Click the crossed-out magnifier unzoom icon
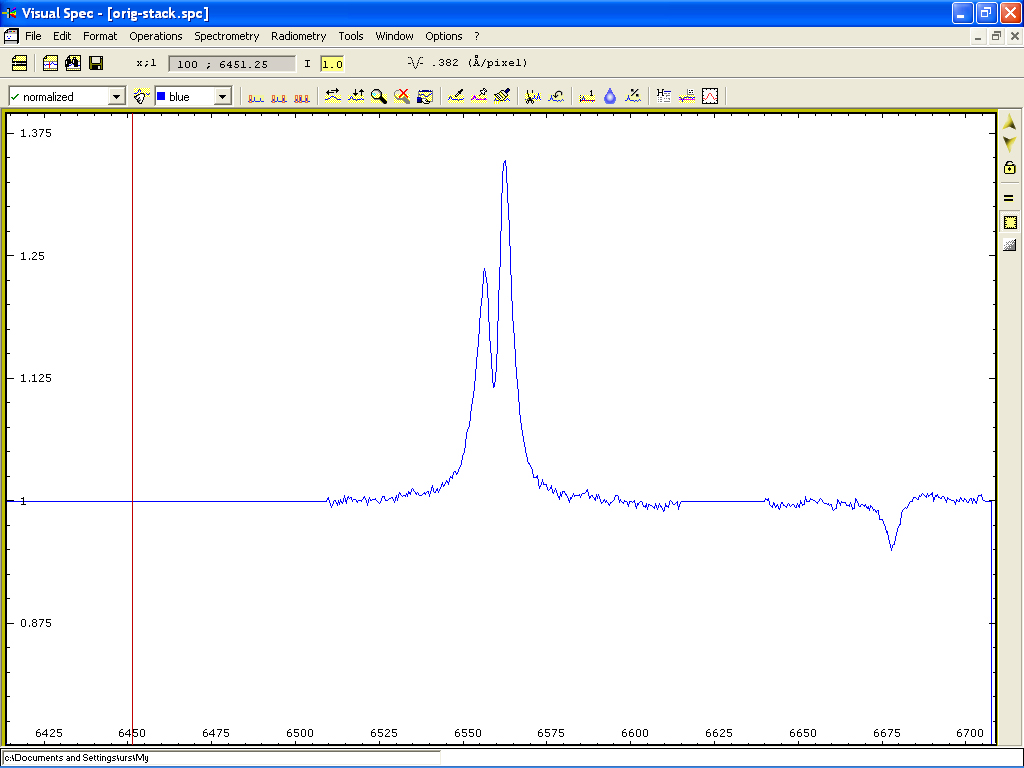 point(402,96)
